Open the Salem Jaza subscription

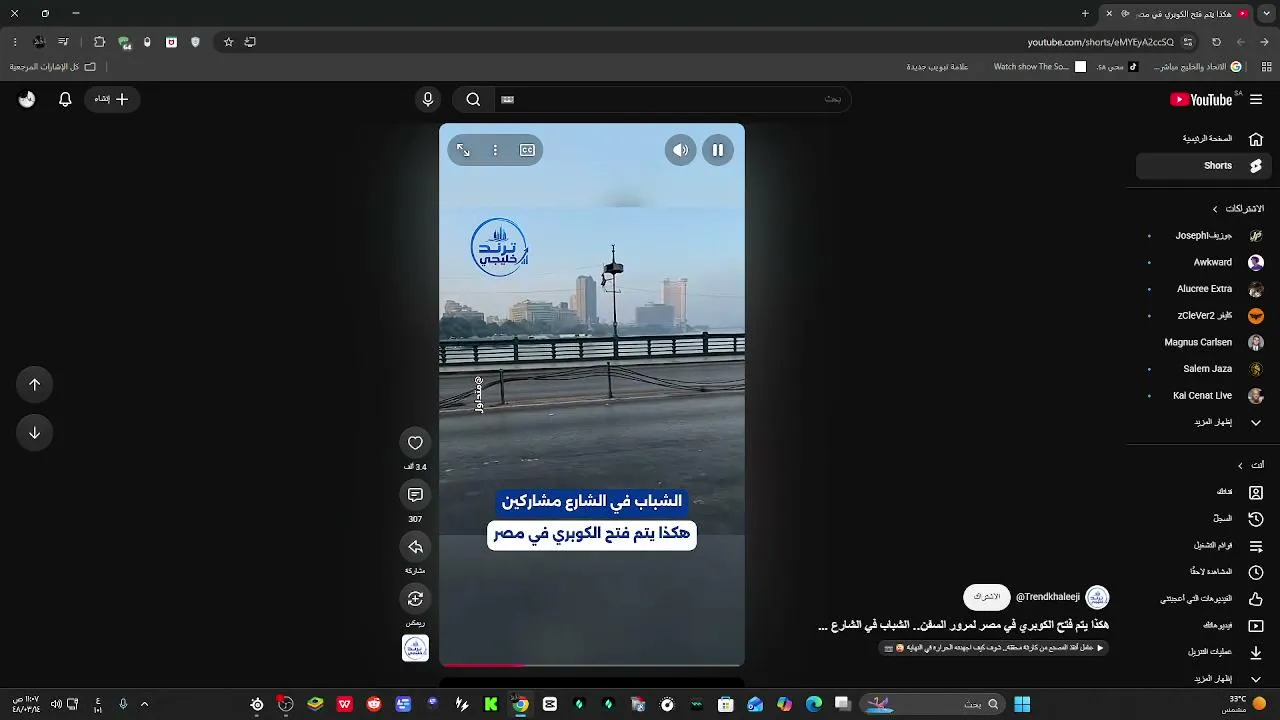[1204, 369]
